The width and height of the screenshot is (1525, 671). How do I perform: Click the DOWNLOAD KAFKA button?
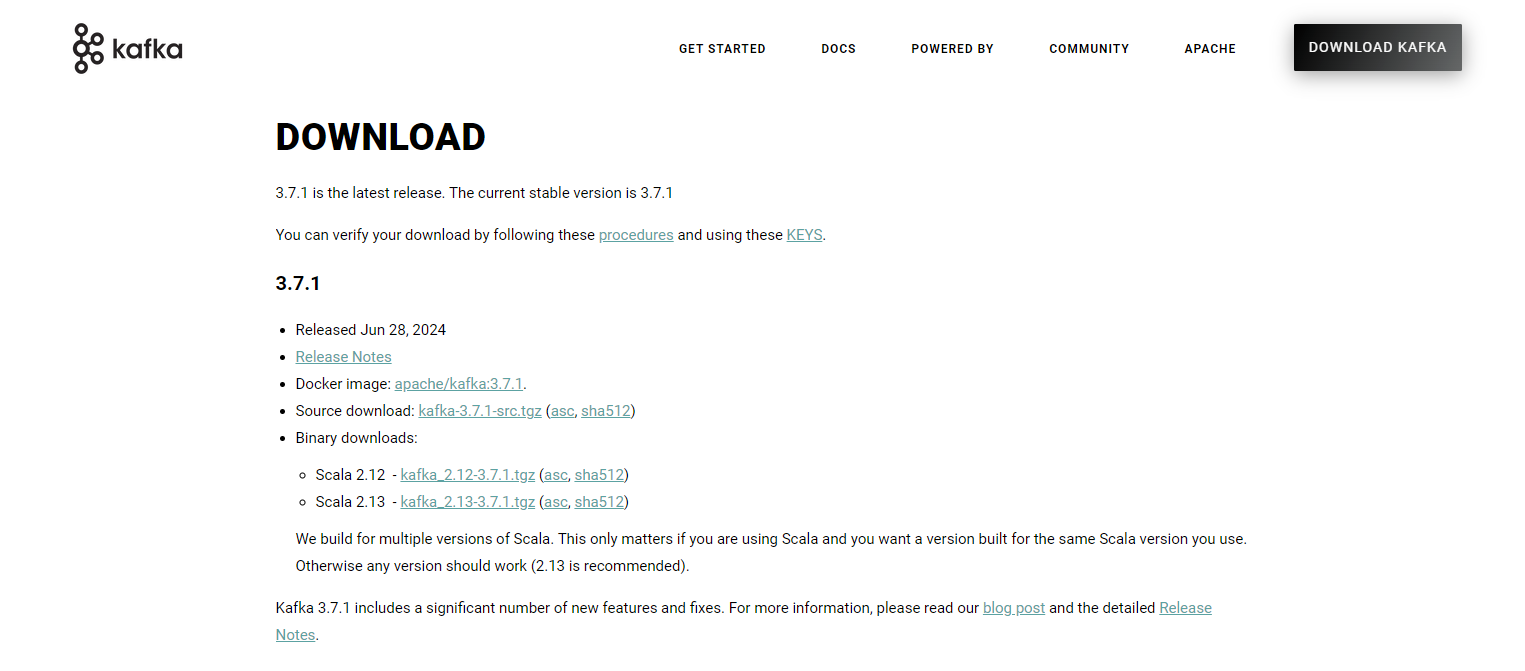pos(1377,47)
